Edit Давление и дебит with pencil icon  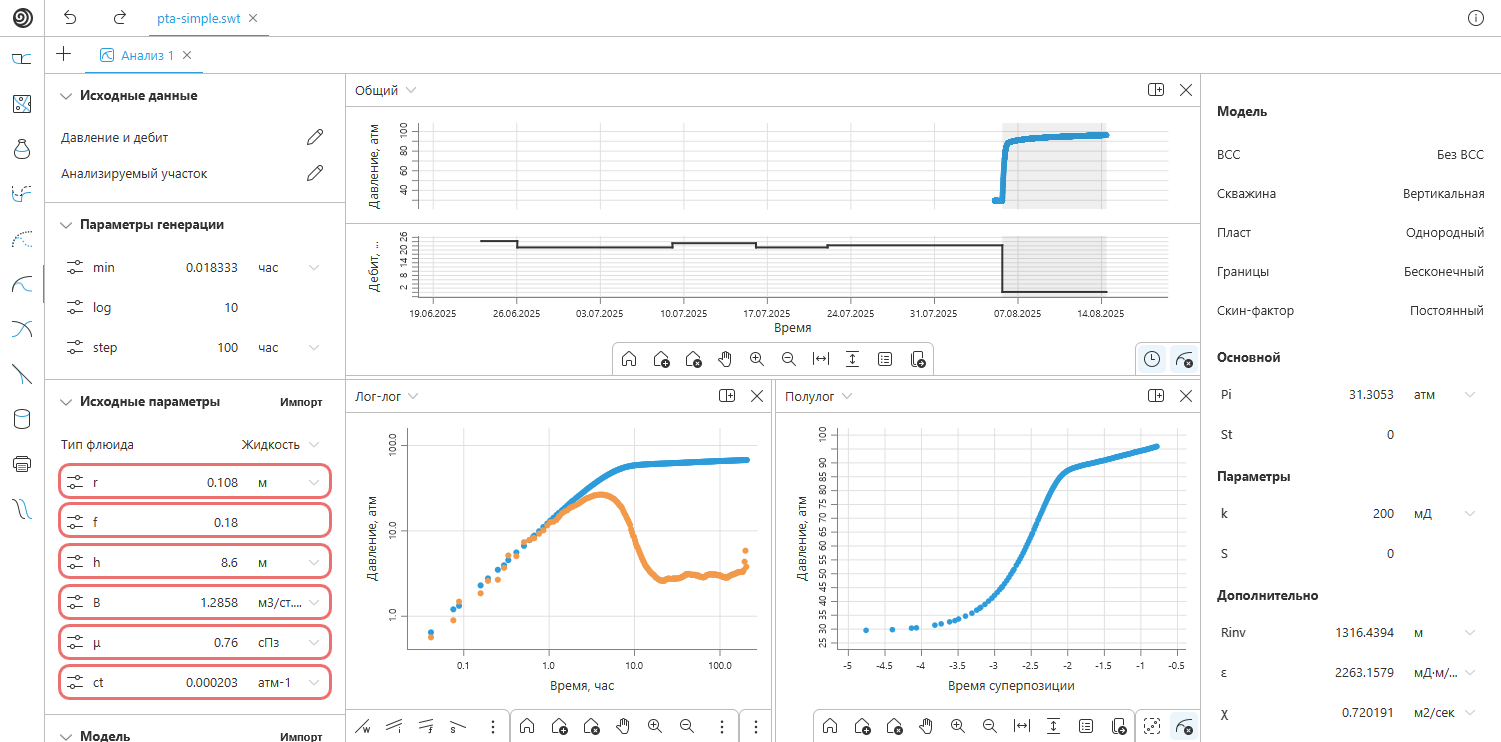tap(315, 137)
